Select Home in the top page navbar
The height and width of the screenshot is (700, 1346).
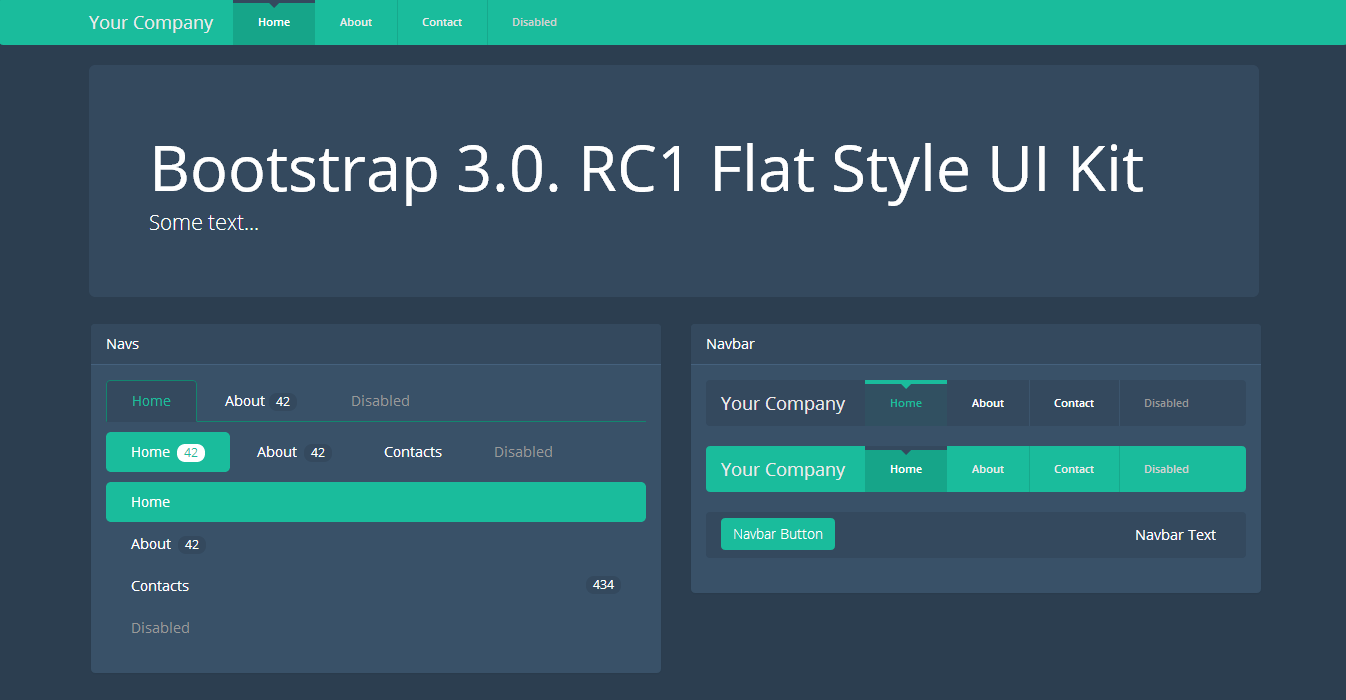click(274, 23)
